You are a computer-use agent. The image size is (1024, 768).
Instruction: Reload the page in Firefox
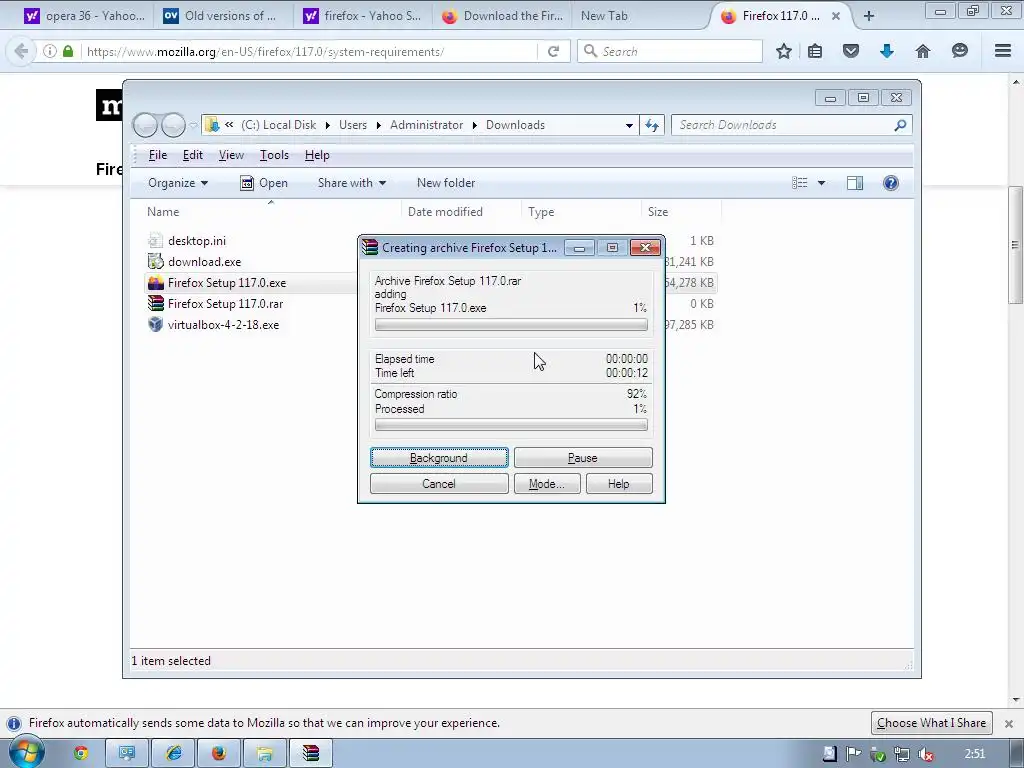pyautogui.click(x=553, y=52)
